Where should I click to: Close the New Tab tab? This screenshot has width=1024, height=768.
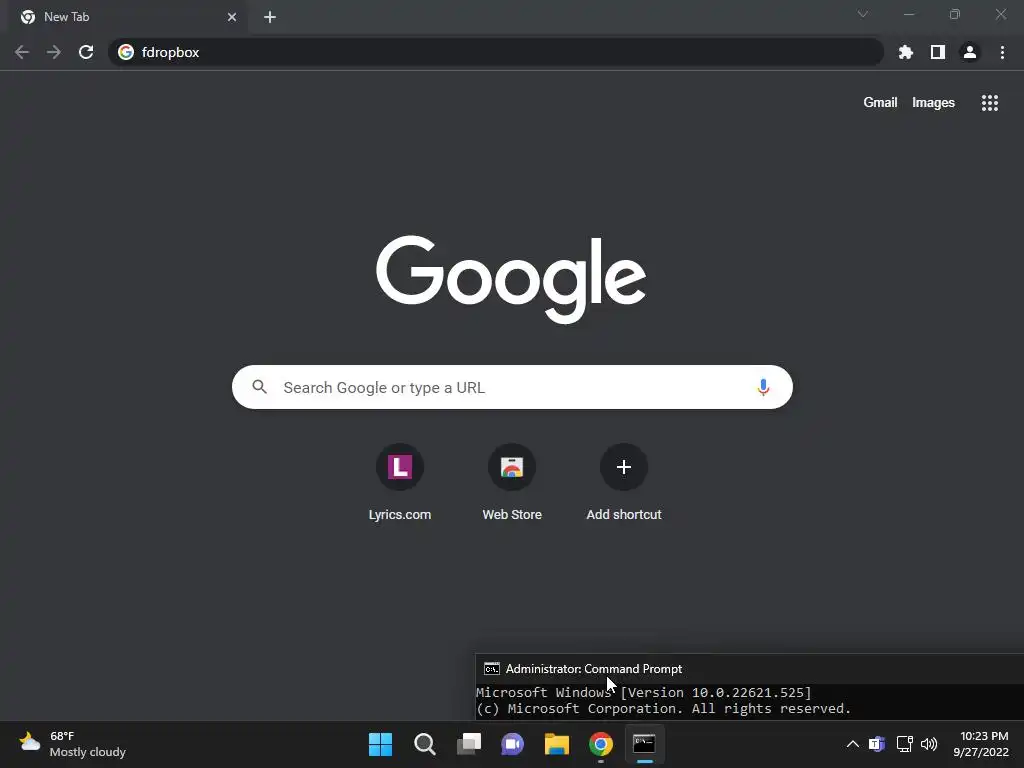(232, 17)
